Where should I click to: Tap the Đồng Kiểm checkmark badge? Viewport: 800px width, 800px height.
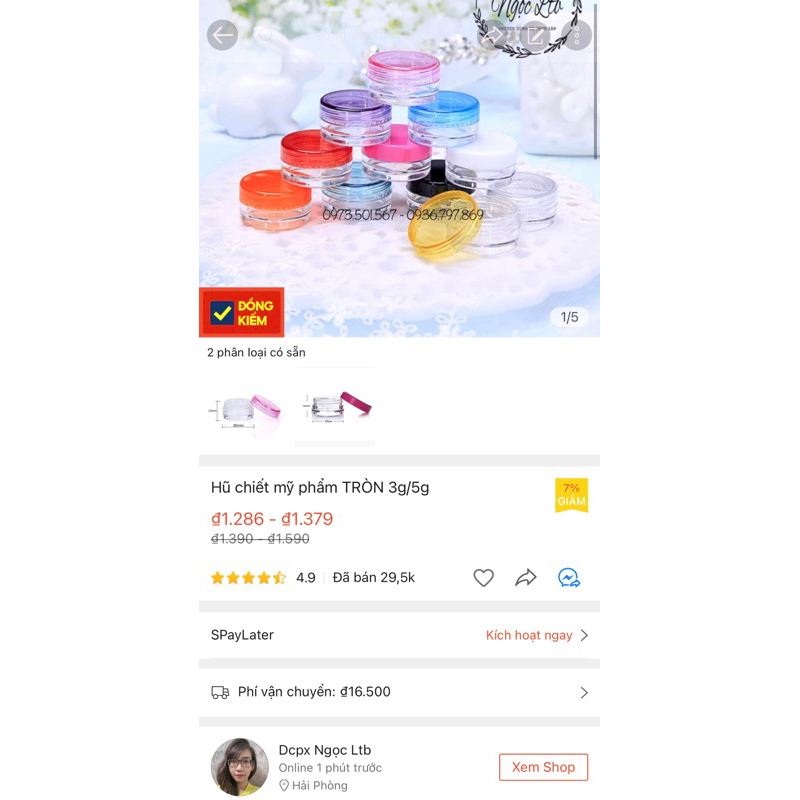[x=241, y=312]
